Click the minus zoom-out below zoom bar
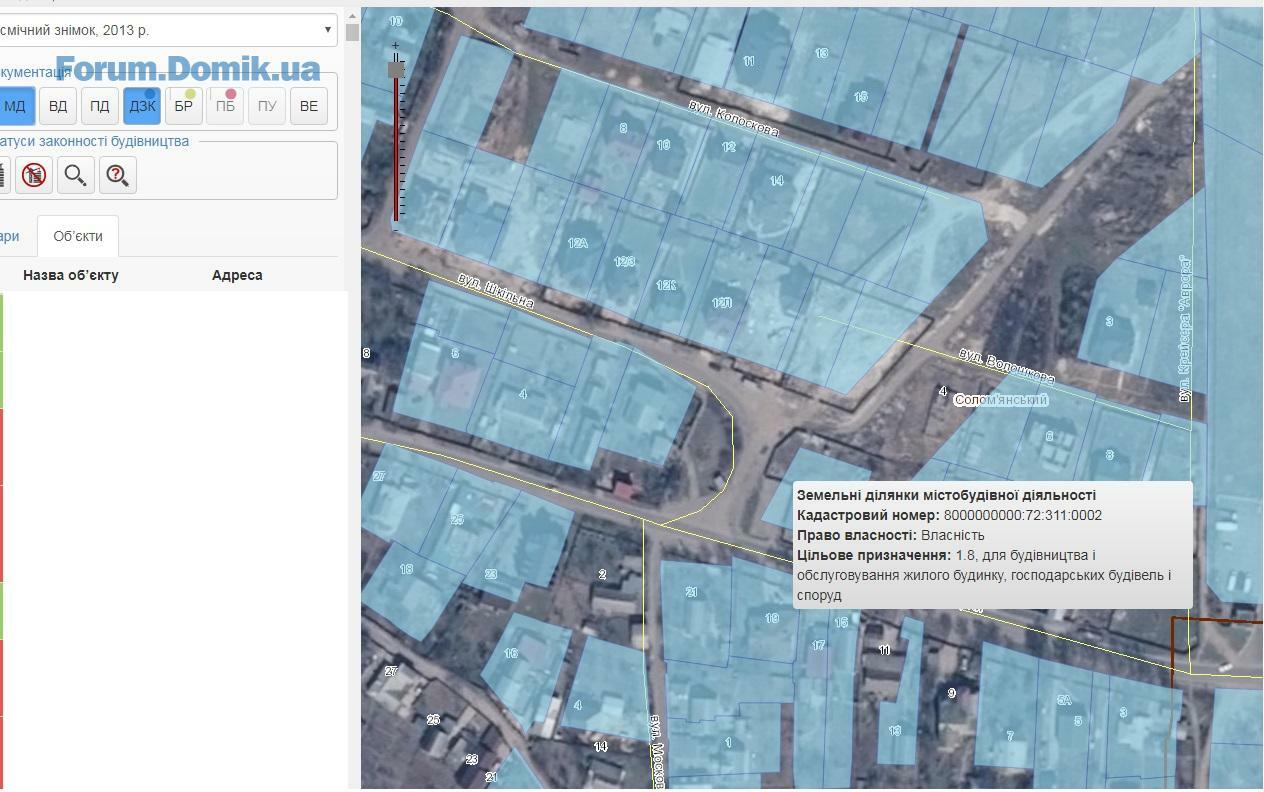This screenshot has width=1264, height=792. [x=396, y=231]
